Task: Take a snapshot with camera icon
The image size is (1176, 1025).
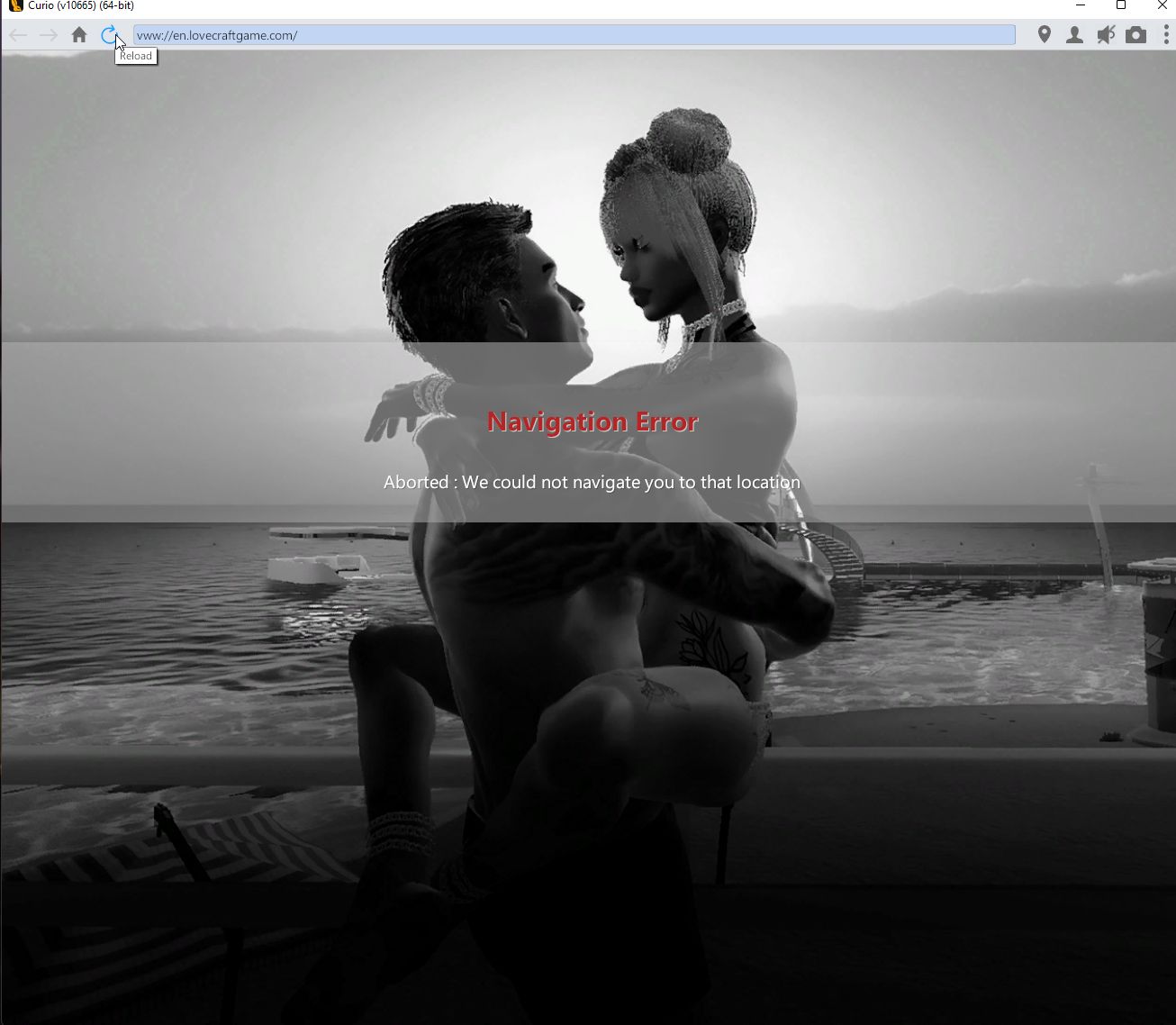Action: tap(1136, 35)
